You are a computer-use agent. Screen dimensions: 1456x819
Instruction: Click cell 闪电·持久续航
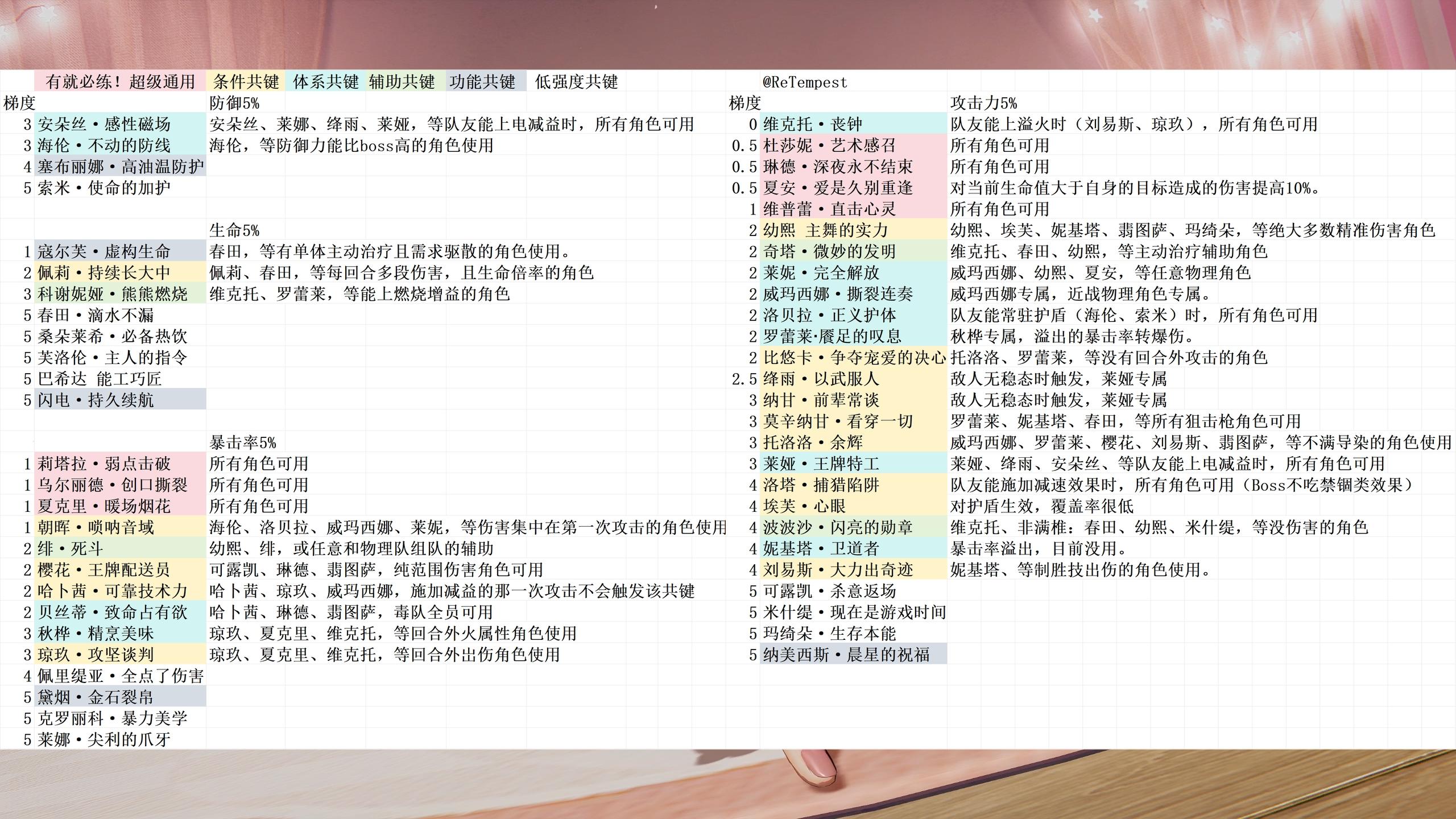pos(96,400)
